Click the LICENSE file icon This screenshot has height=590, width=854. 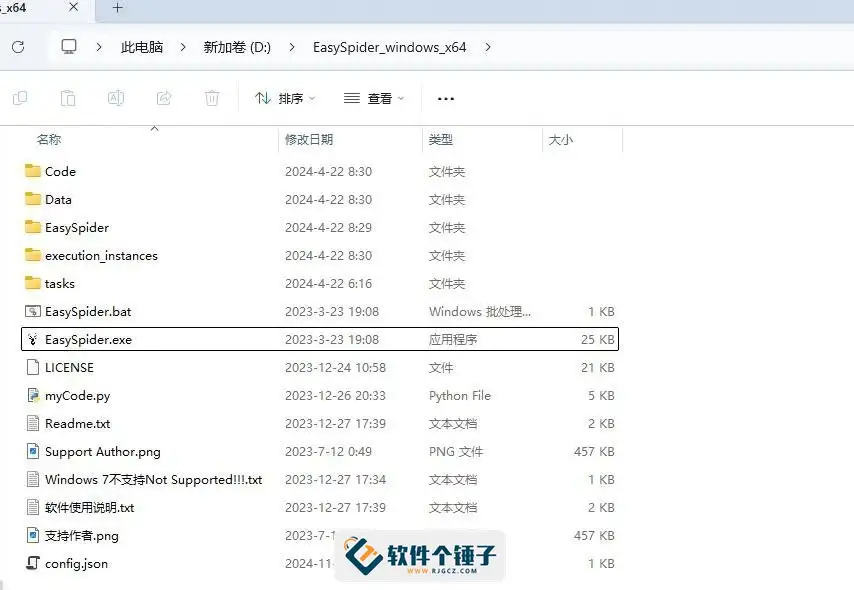(x=33, y=367)
